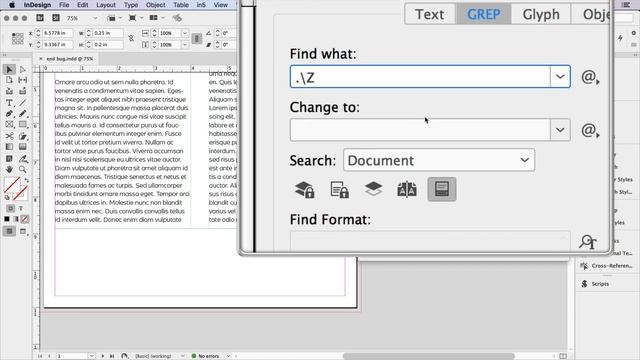Screen dimensions: 640x360
Task: Open the Search scope Document dropdown
Action: (439, 160)
